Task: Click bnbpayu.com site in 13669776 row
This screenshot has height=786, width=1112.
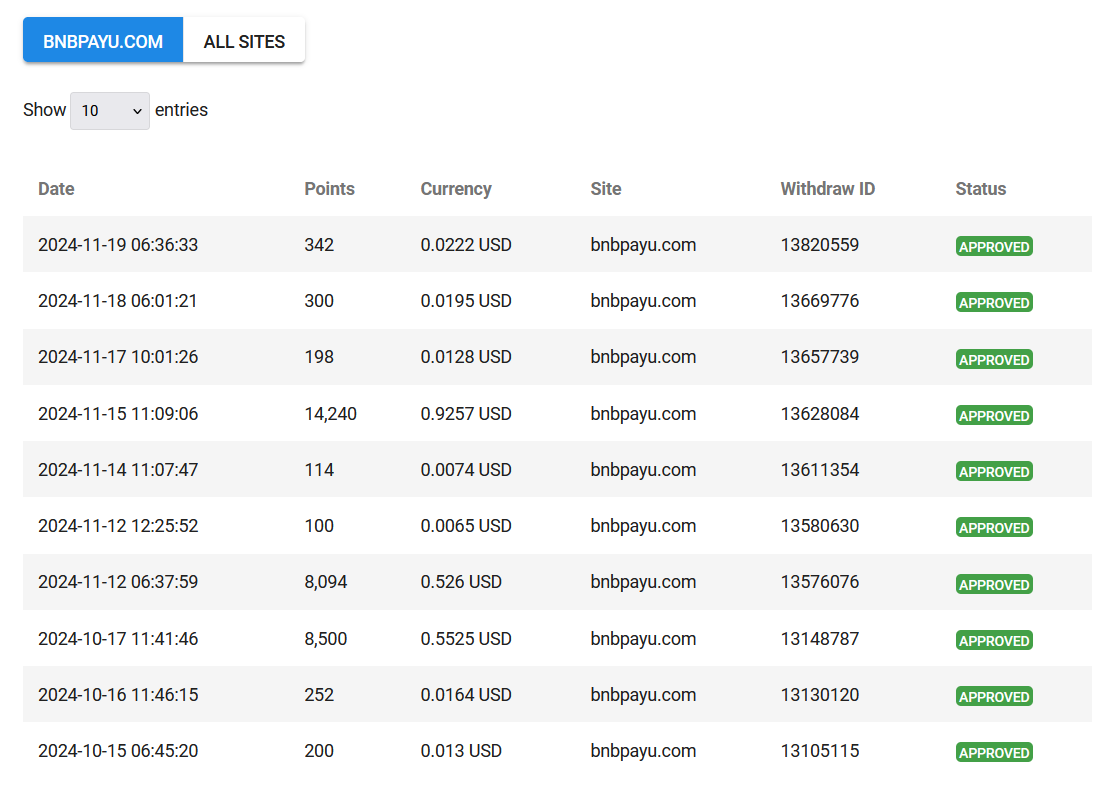Action: pyautogui.click(x=643, y=301)
